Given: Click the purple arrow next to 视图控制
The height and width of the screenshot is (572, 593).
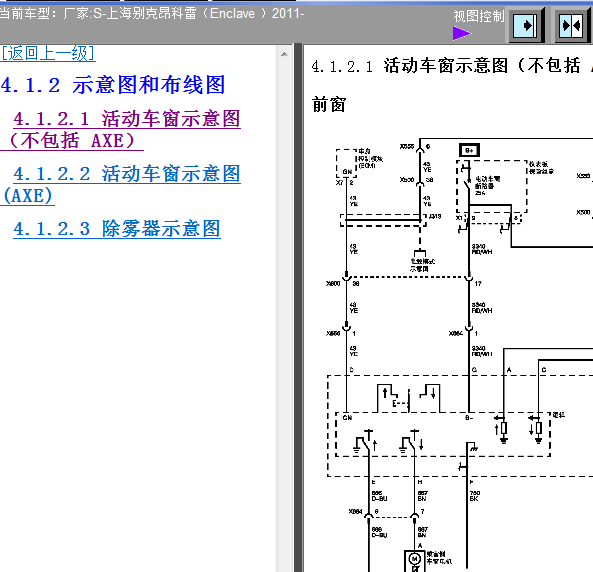Looking at the screenshot, I should pyautogui.click(x=462, y=33).
